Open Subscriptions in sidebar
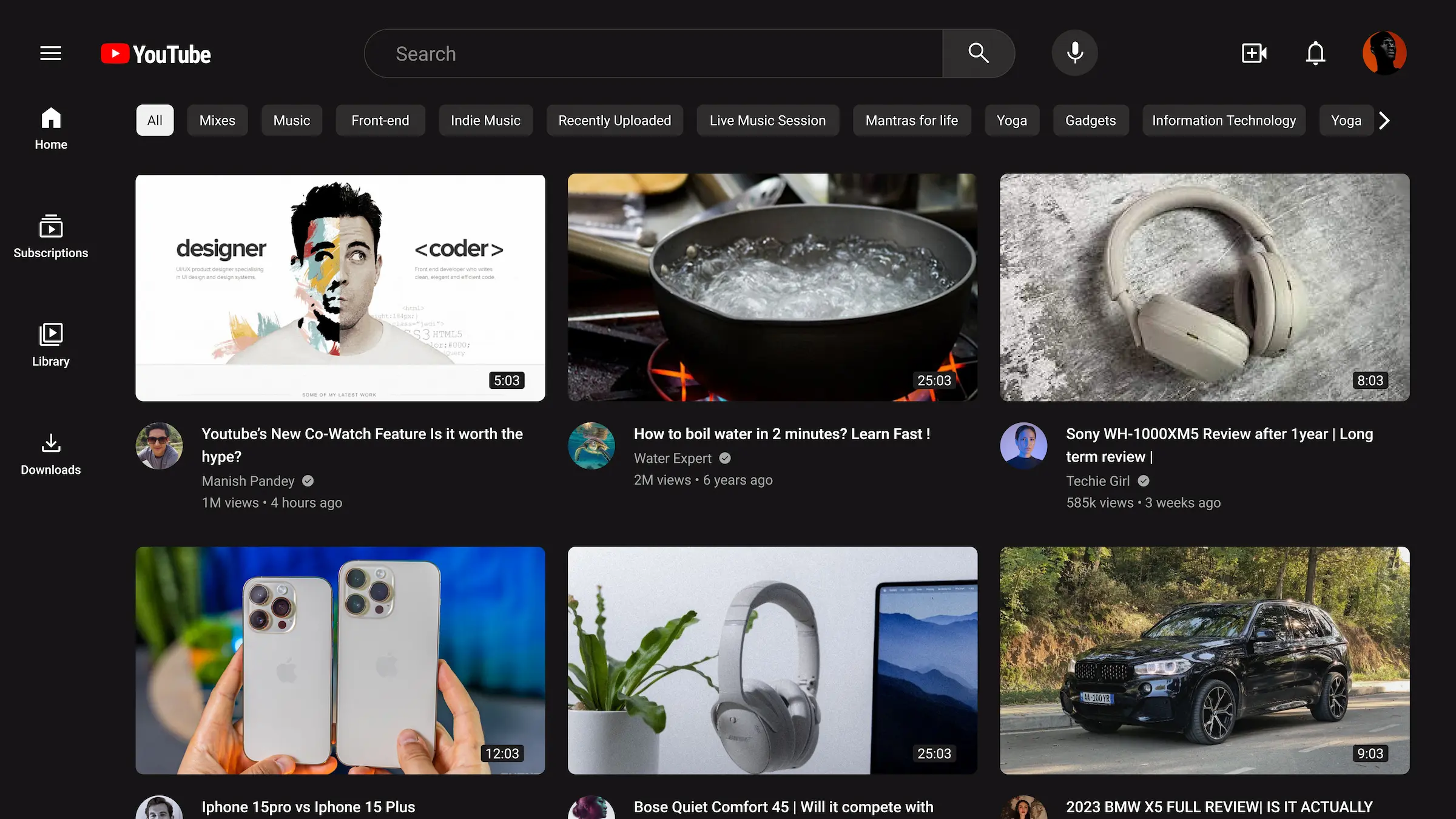Image resolution: width=1456 pixels, height=819 pixels. click(51, 237)
